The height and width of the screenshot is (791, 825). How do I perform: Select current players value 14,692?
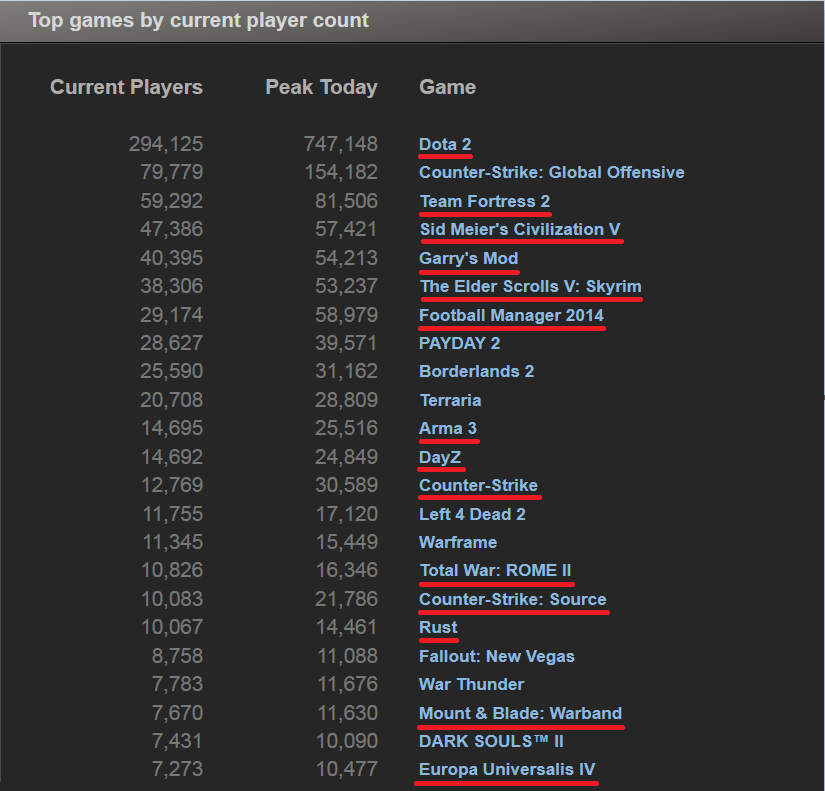pos(172,457)
